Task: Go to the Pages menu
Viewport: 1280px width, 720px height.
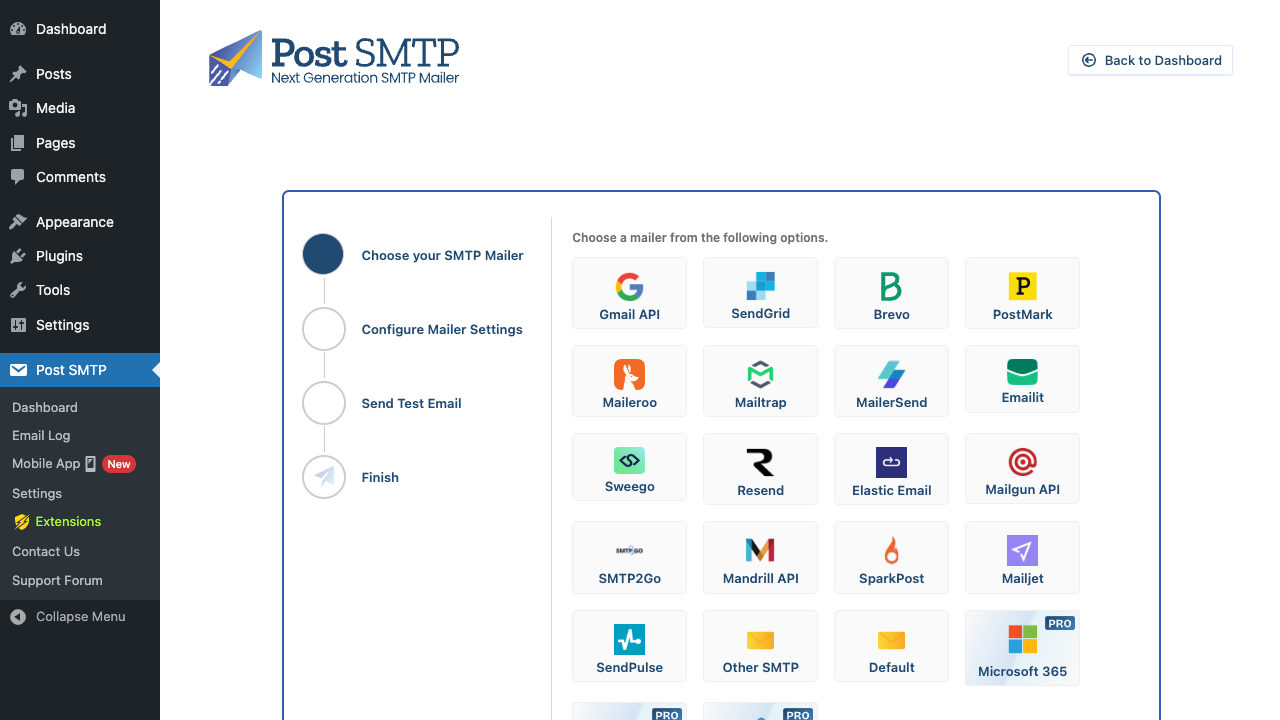Action: tap(80, 143)
